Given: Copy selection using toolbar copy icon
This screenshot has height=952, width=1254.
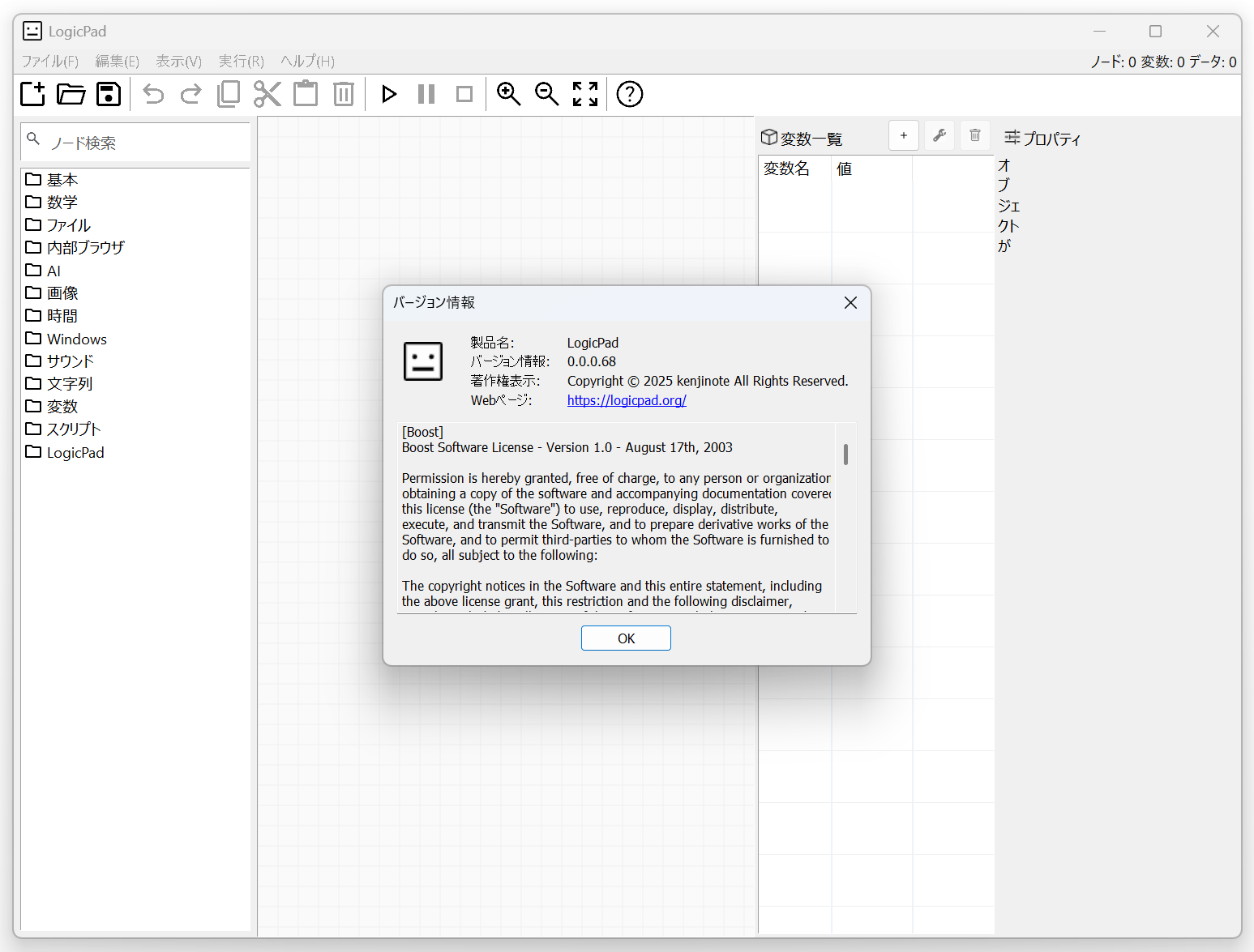Looking at the screenshot, I should 229,94.
